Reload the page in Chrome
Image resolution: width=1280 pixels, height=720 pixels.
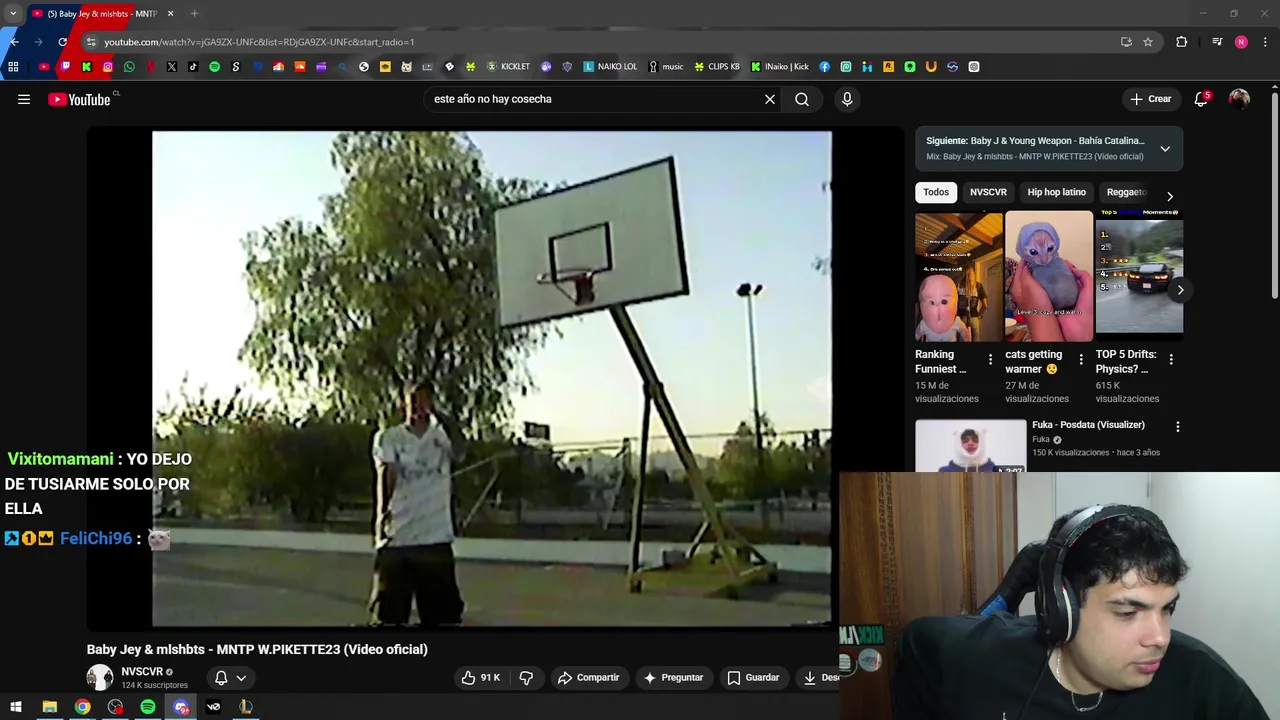tap(62, 42)
